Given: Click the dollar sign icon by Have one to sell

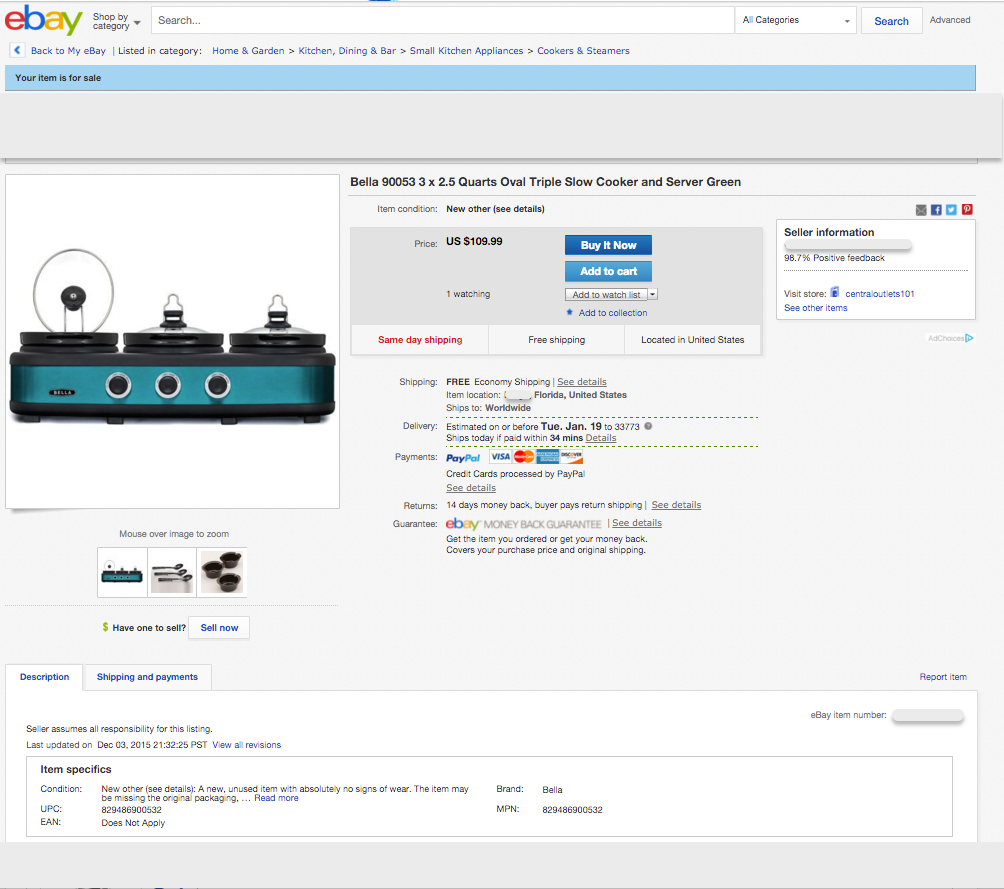Looking at the screenshot, I should click(x=105, y=627).
